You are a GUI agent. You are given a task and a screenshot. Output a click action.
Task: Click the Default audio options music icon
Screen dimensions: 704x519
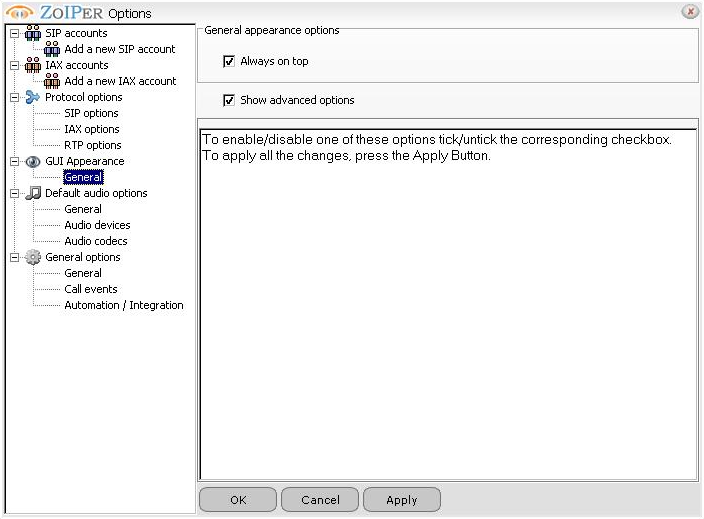33,193
